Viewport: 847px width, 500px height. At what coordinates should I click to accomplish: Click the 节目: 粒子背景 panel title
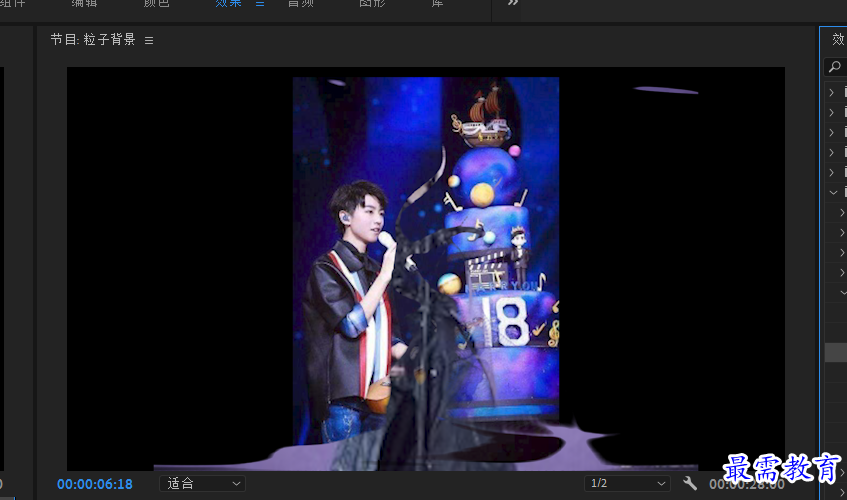click(x=93, y=39)
